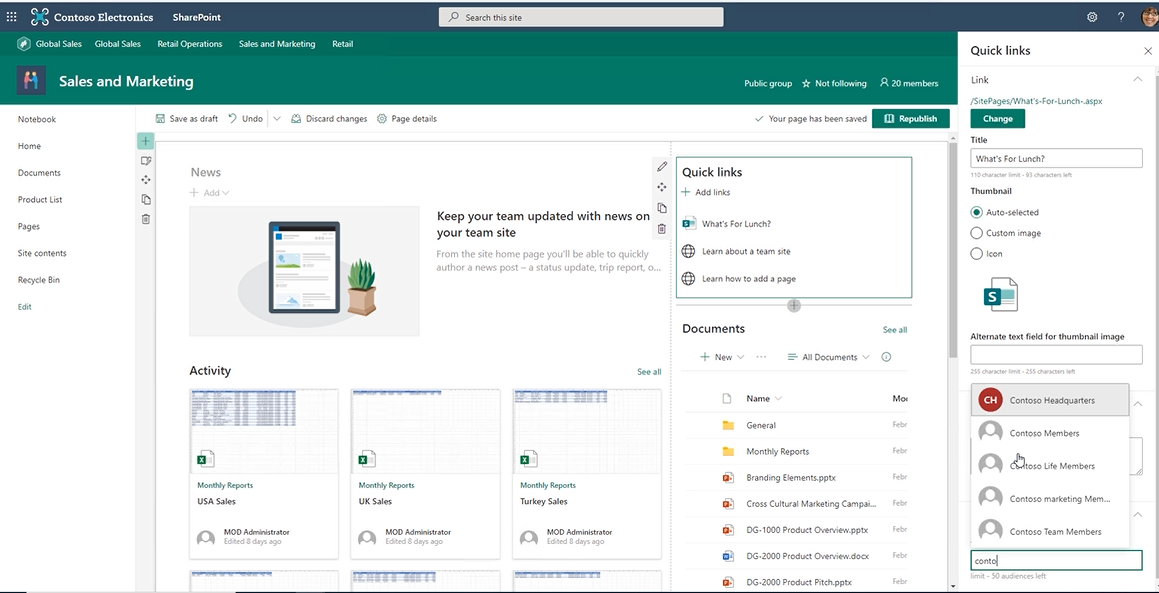Viewport: 1159px width, 593px height.
Task: Add web part plus below Quick links
Action: click(x=794, y=305)
